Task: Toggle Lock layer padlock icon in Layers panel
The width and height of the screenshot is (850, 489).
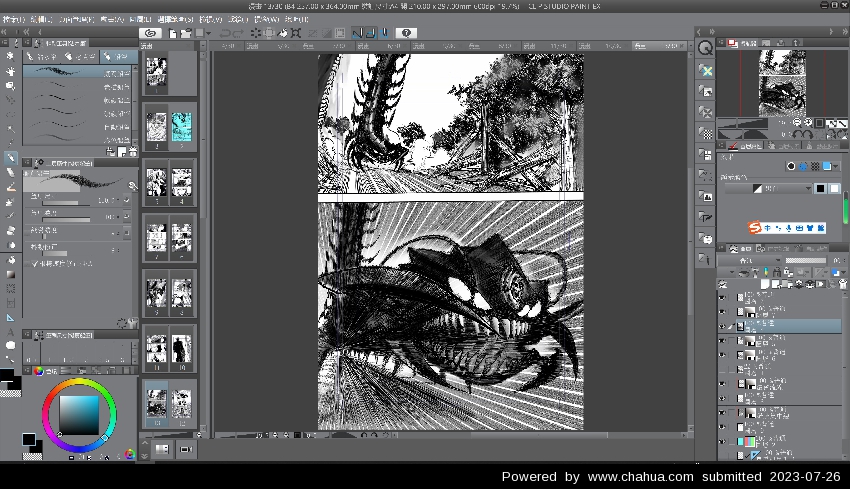Action: [777, 272]
